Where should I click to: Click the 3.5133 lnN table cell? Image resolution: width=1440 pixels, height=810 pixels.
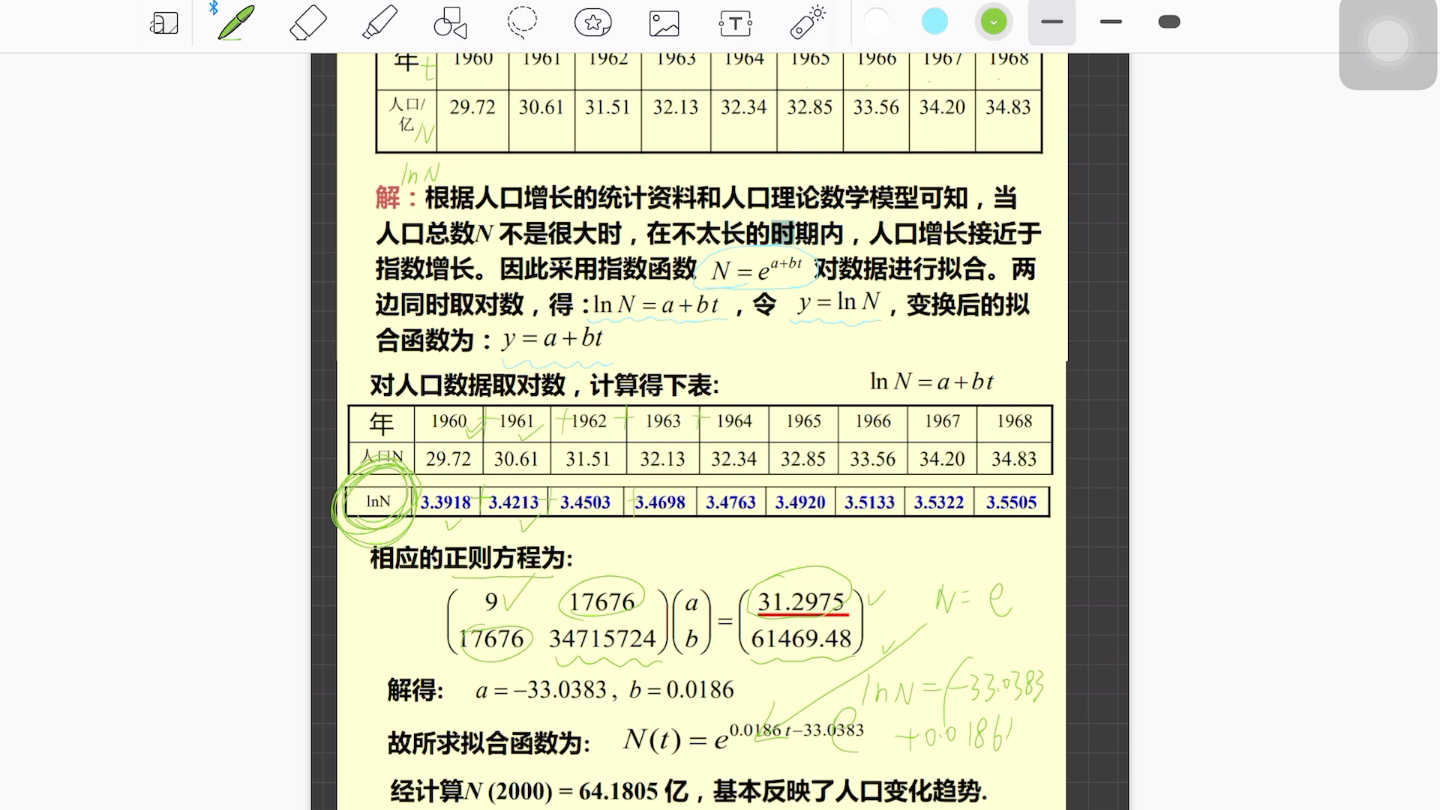point(870,502)
